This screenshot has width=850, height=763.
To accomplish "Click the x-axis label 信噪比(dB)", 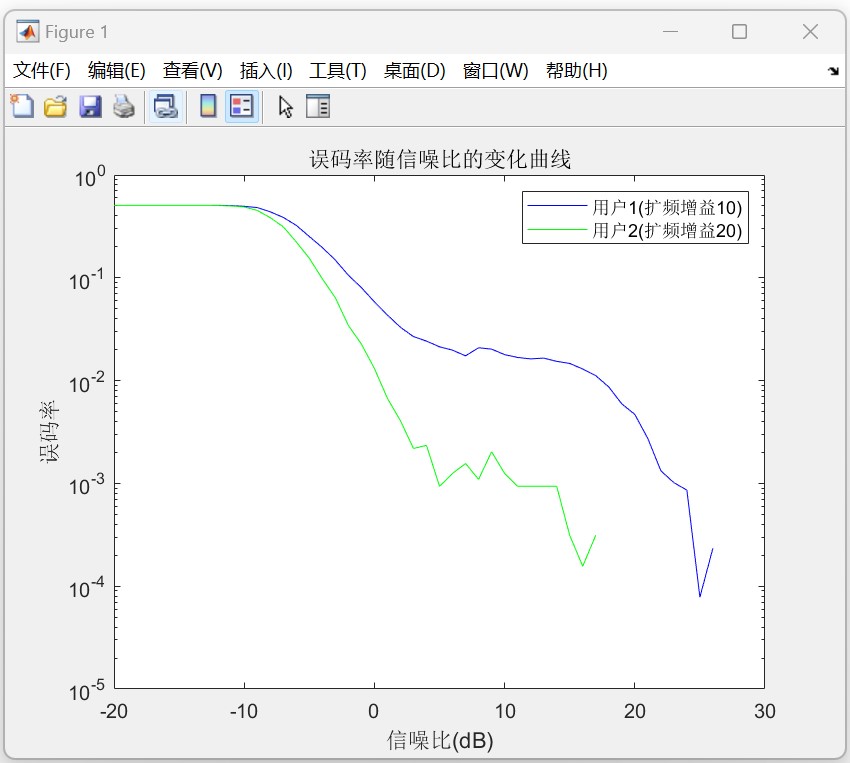I will click(440, 740).
